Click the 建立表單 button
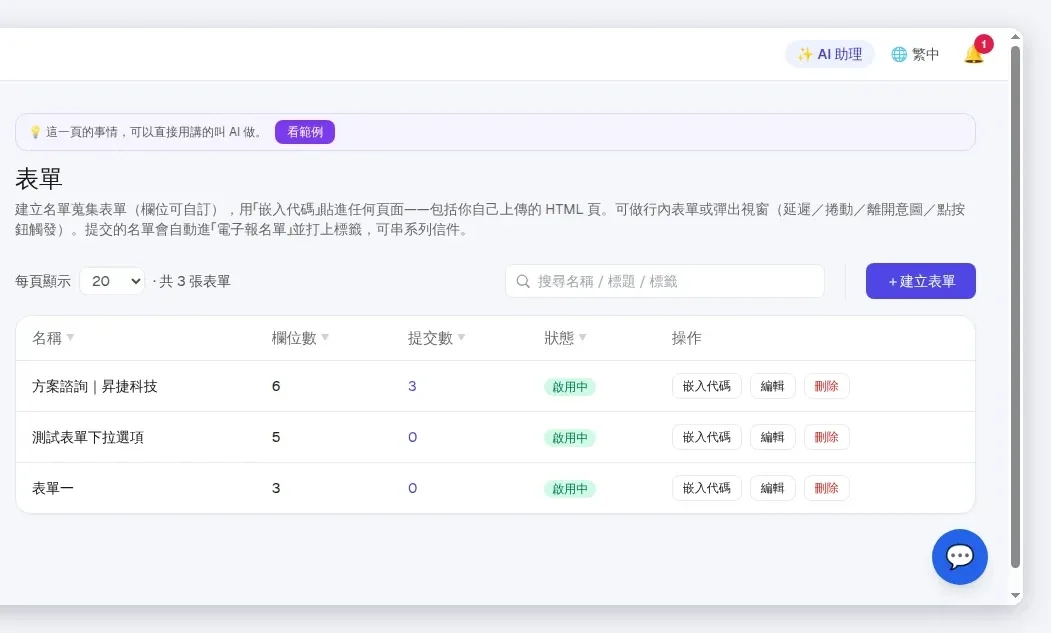This screenshot has height=633, width=1051. point(920,281)
